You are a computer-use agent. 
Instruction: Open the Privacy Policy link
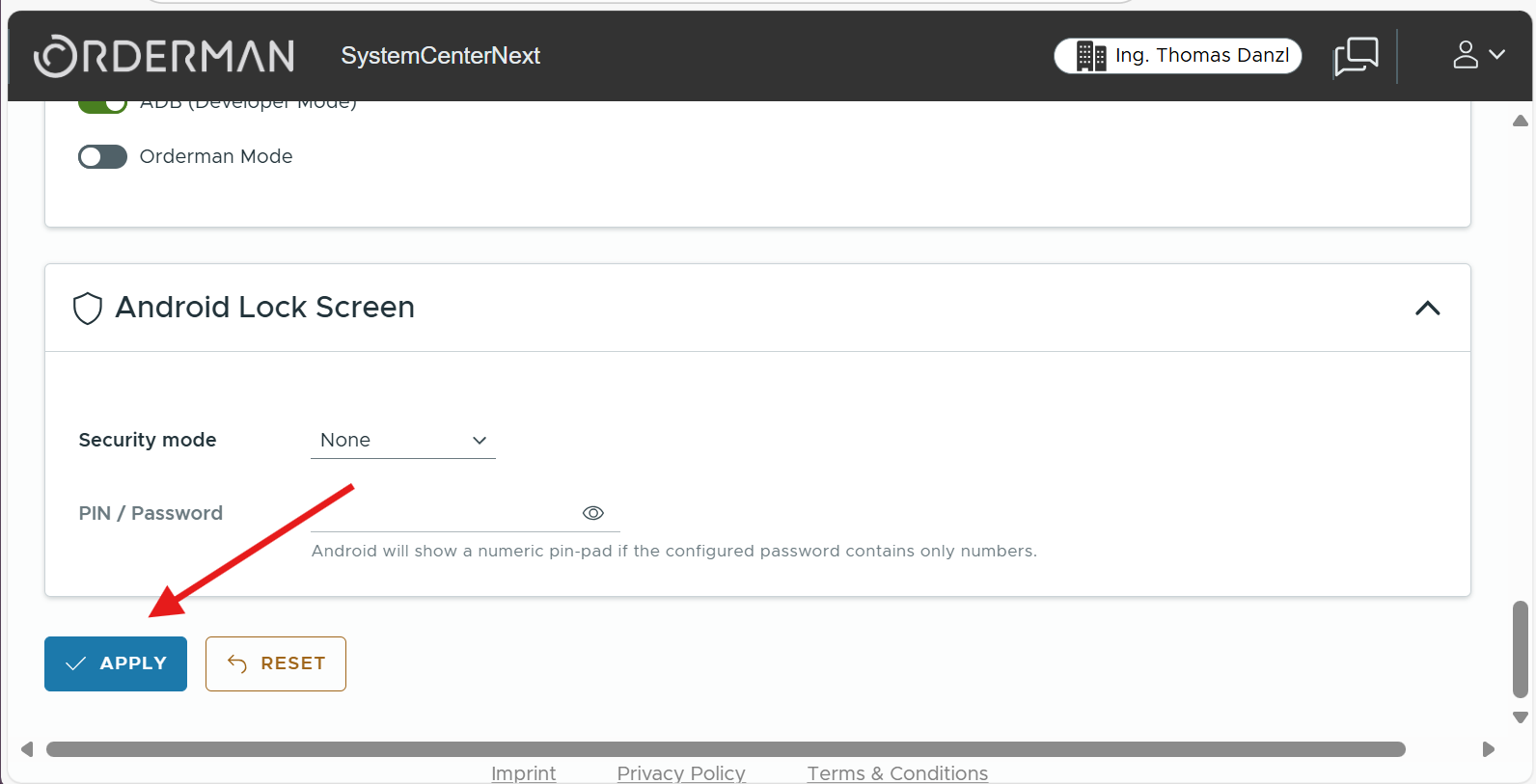pyautogui.click(x=681, y=773)
